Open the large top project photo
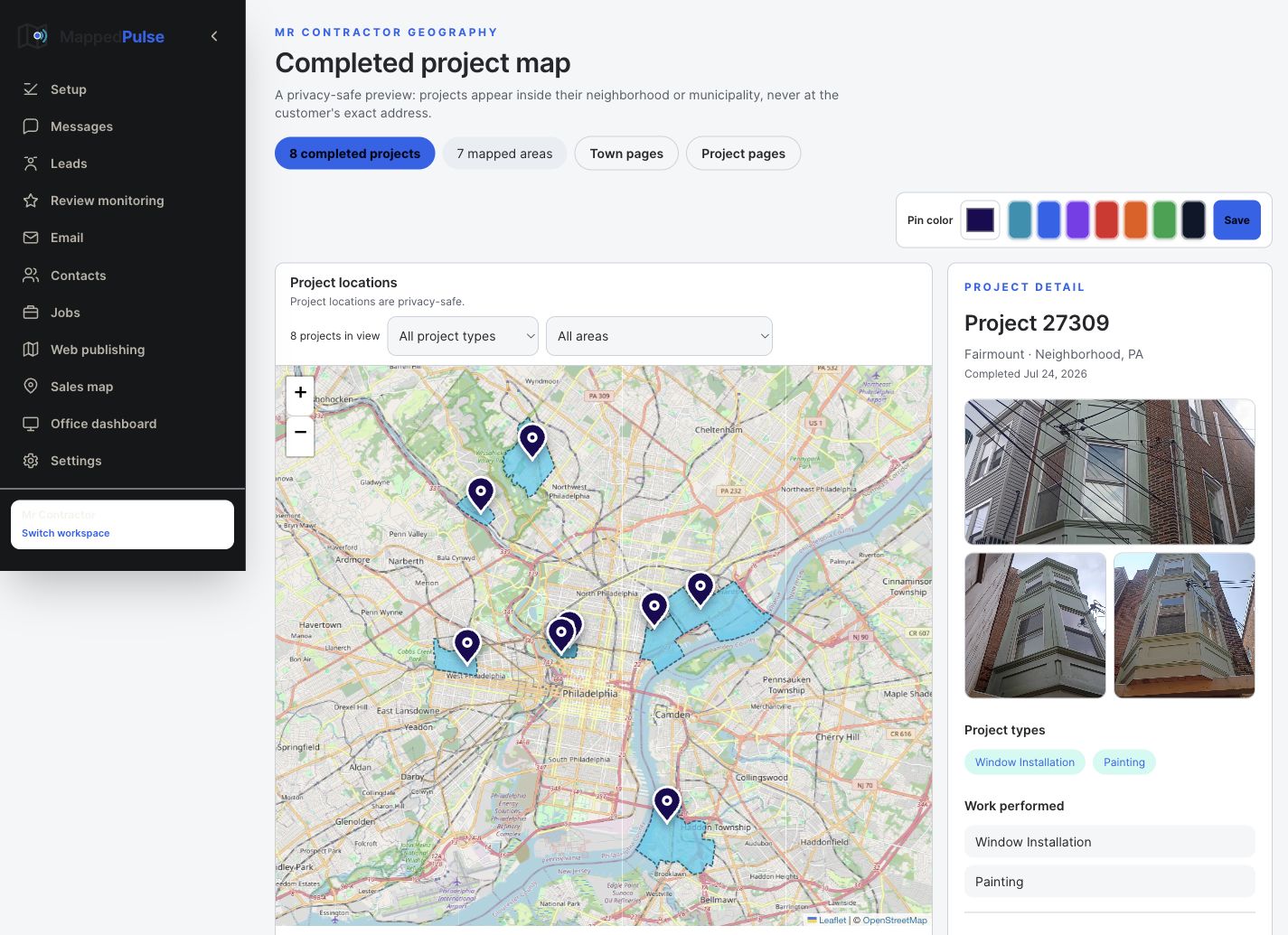 click(x=1110, y=472)
